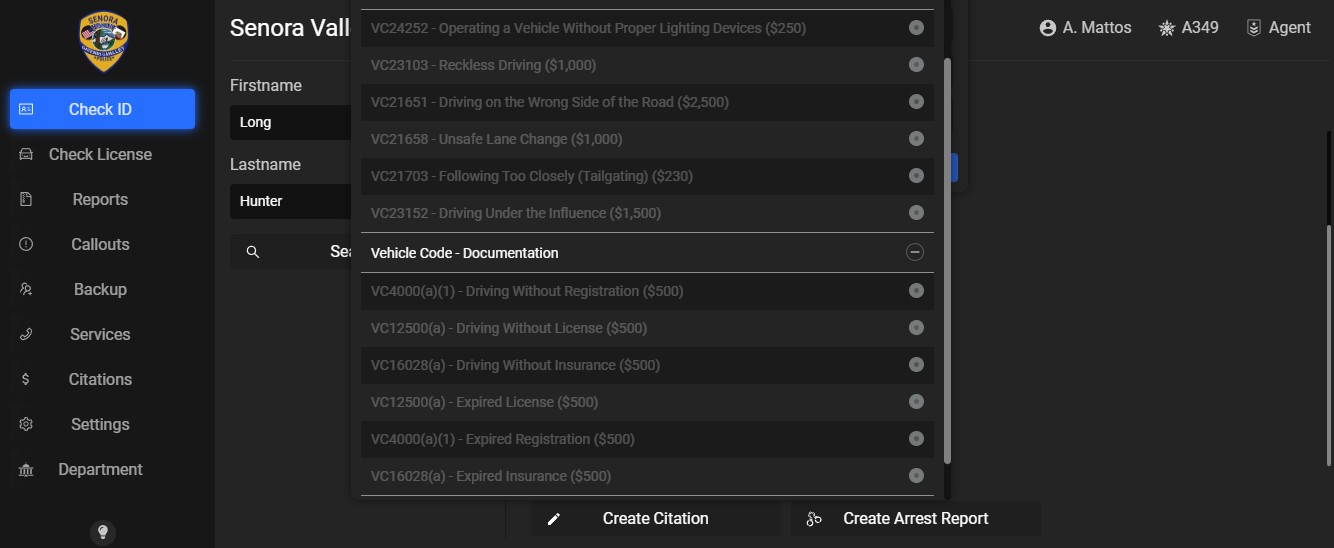1334x548 pixels.
Task: Collapse the Vehicle Code - Documentation section
Action: point(914,253)
